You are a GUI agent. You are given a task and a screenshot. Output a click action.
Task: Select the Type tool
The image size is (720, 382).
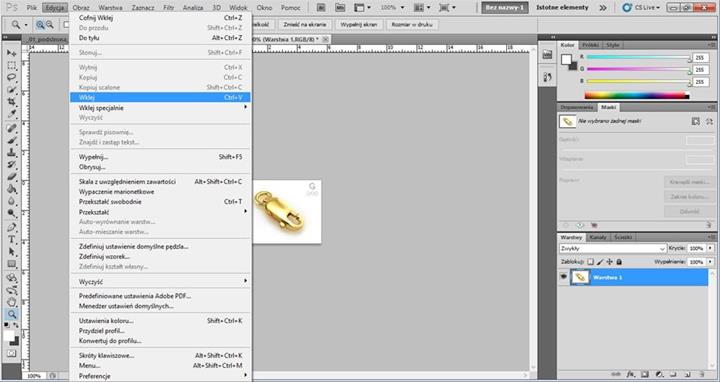(11, 239)
